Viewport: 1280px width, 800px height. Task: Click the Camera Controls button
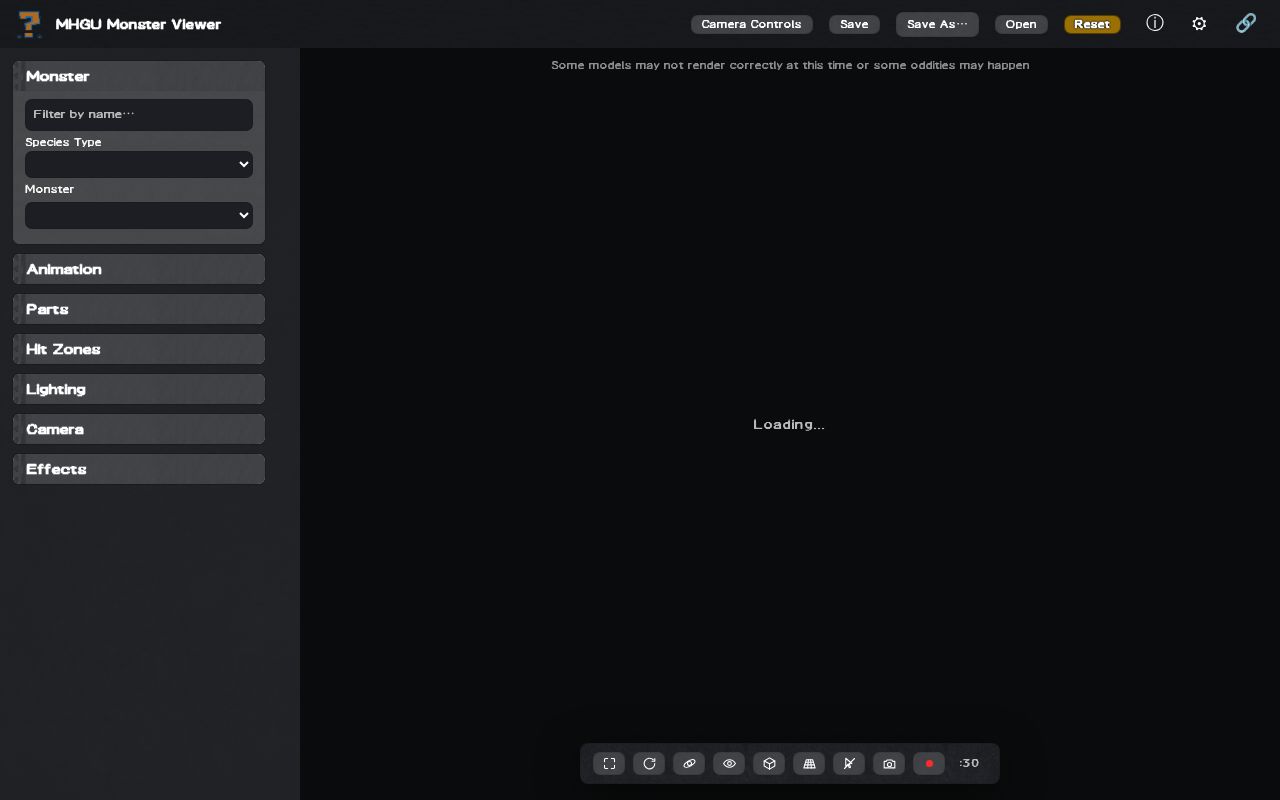point(751,24)
